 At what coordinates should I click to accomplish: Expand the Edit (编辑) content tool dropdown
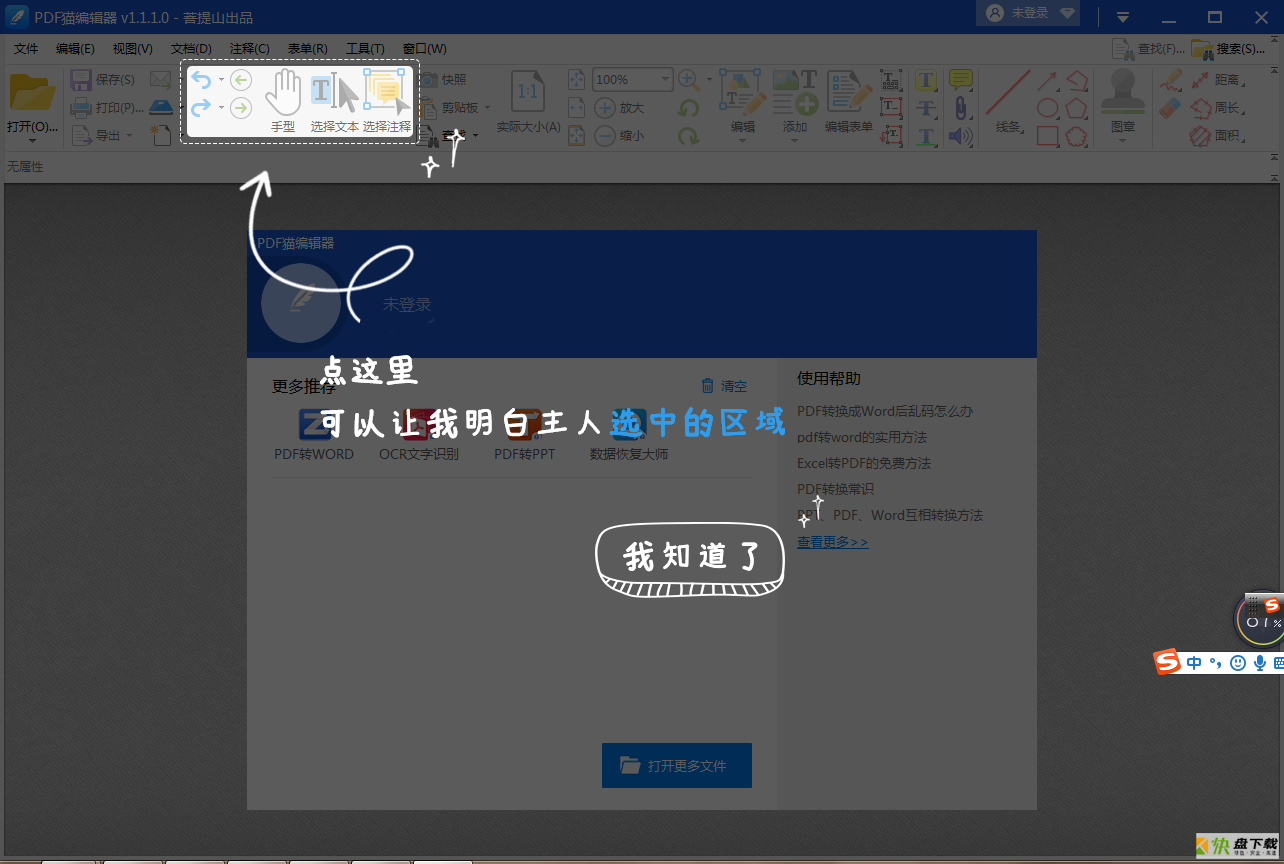click(743, 141)
